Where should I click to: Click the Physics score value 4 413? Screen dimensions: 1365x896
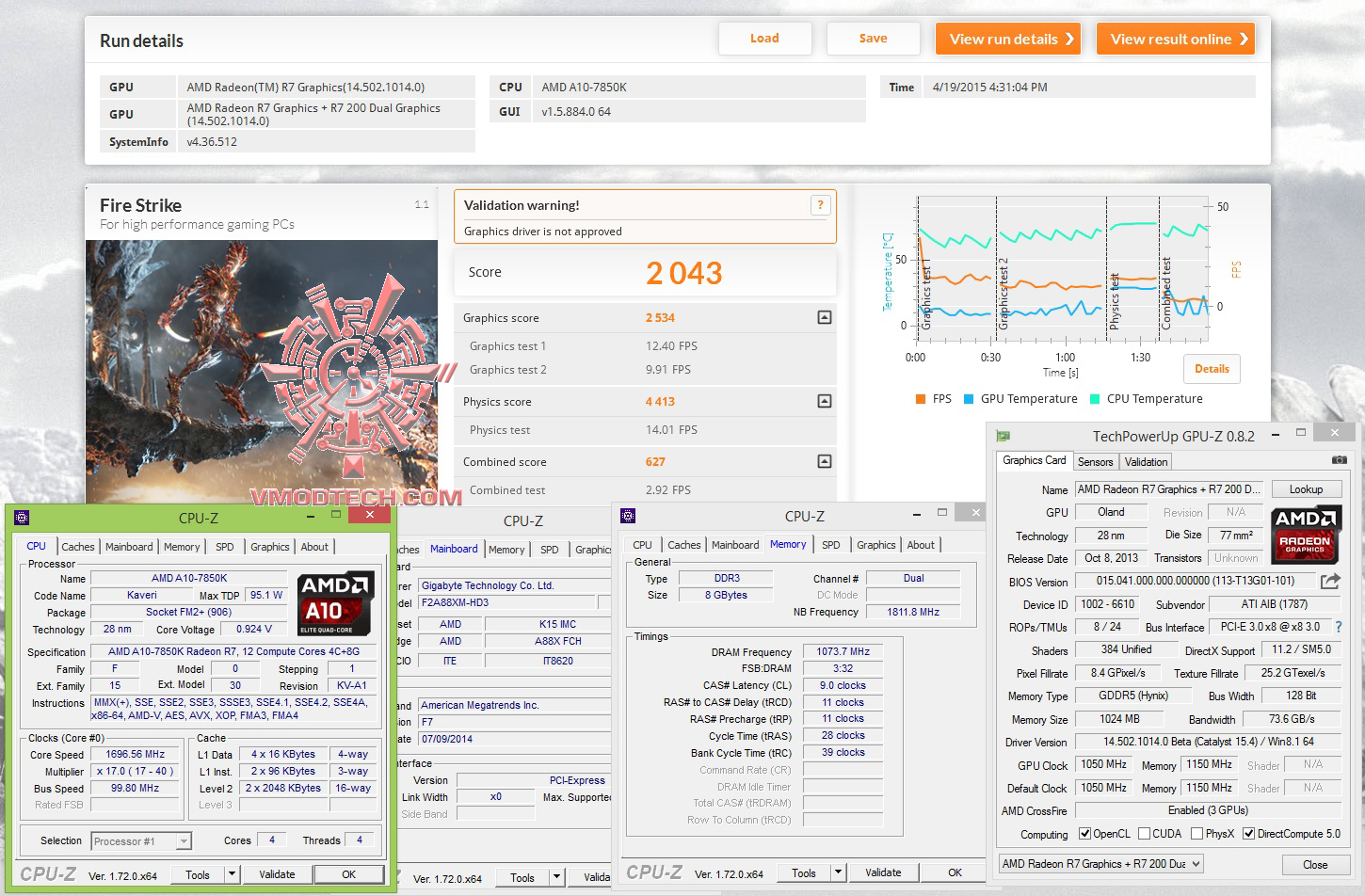tap(660, 401)
